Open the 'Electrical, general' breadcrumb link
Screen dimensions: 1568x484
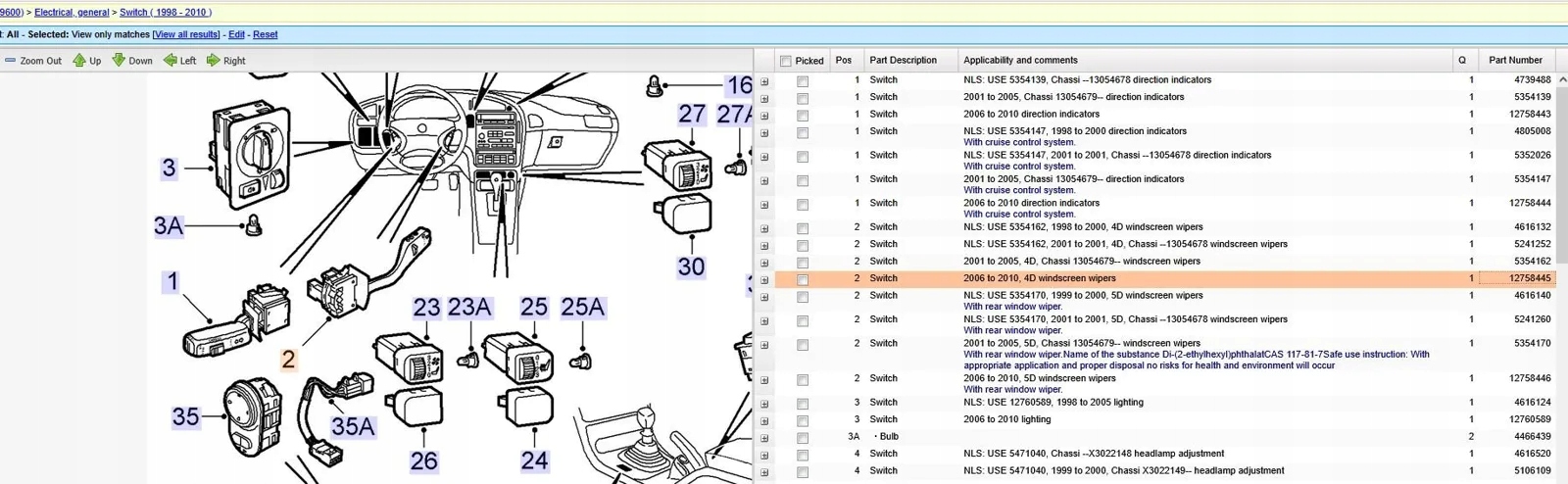[72, 13]
